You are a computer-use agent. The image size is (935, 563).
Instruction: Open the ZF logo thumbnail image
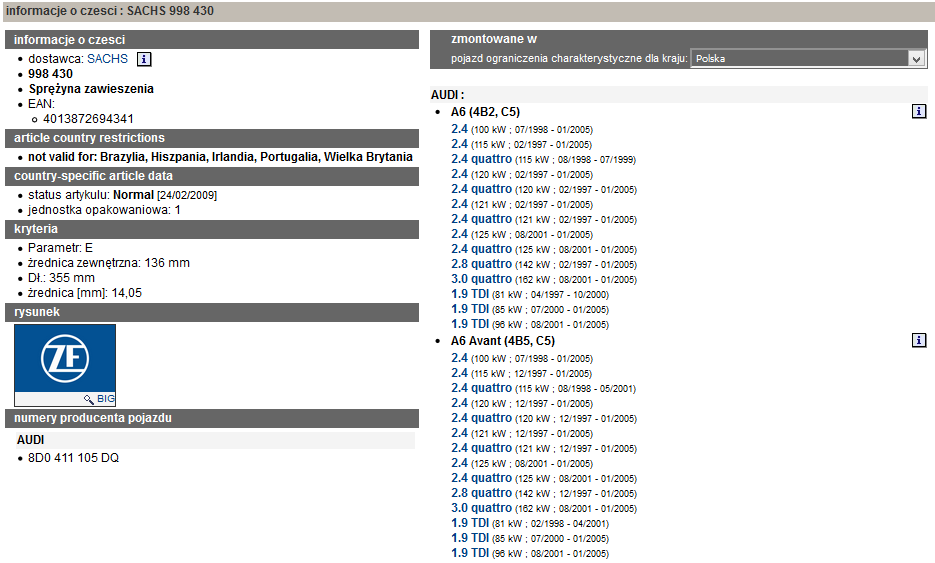tap(65, 358)
